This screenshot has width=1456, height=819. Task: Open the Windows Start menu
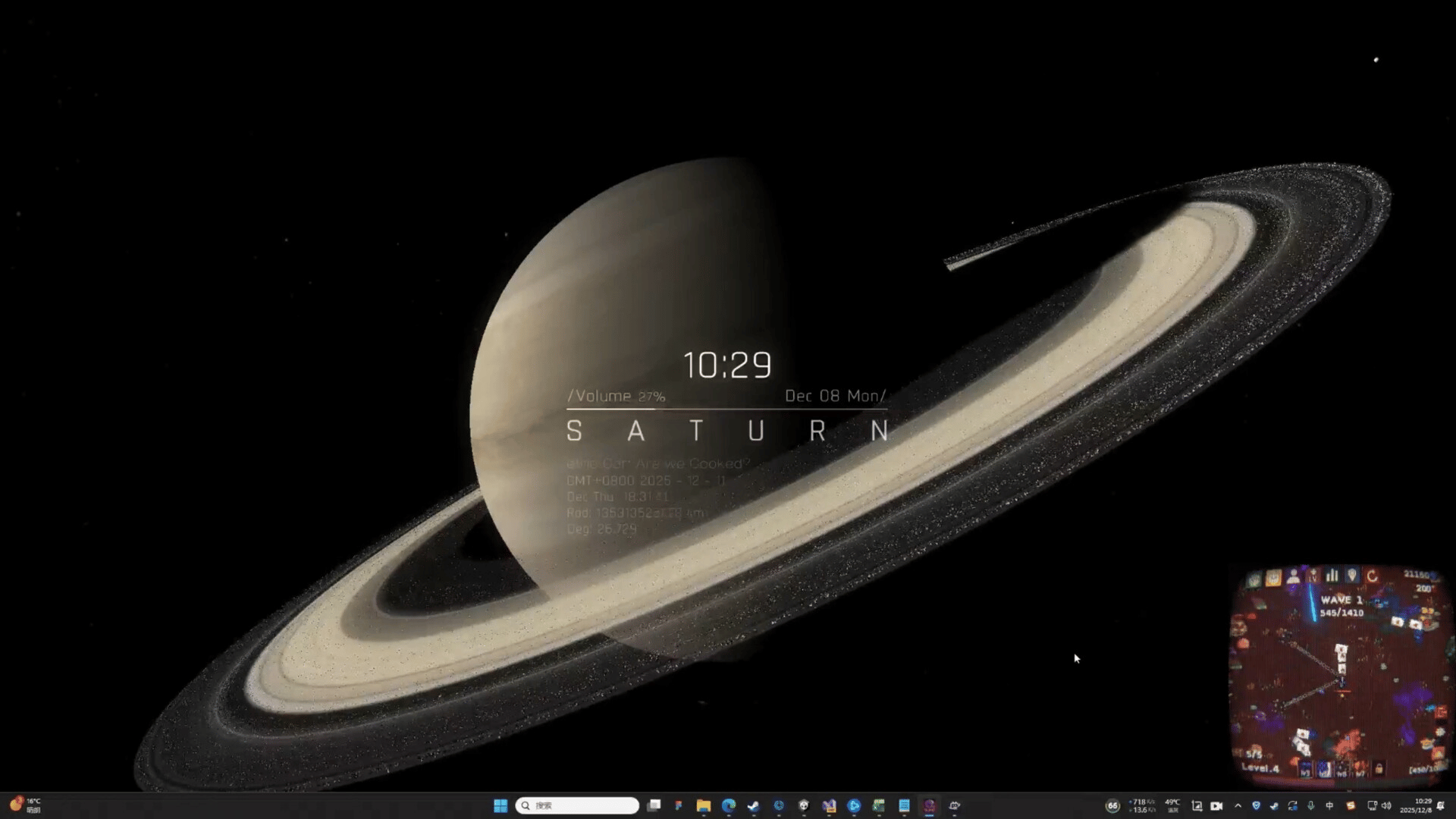pos(500,805)
